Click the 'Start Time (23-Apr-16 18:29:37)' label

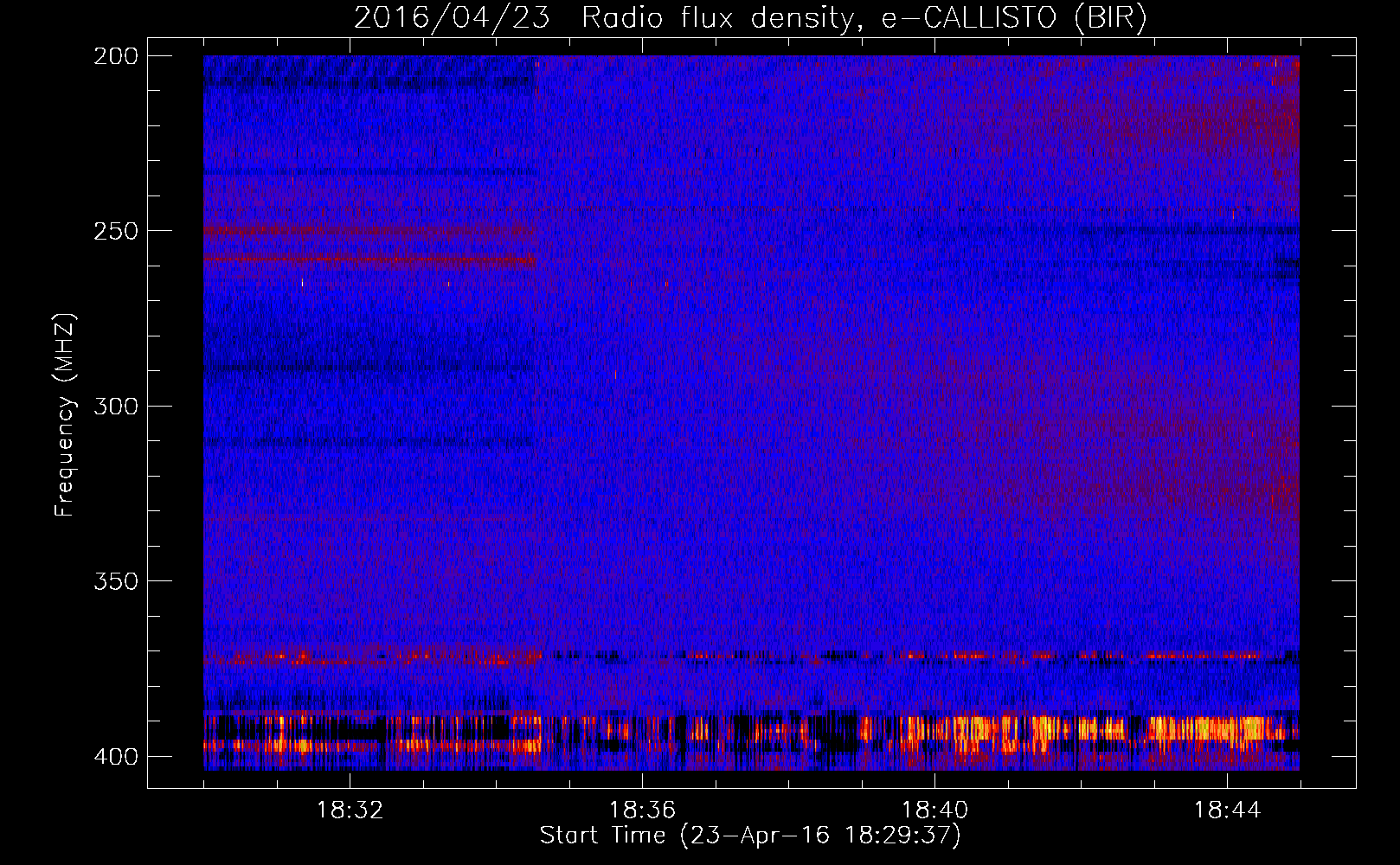point(750,836)
